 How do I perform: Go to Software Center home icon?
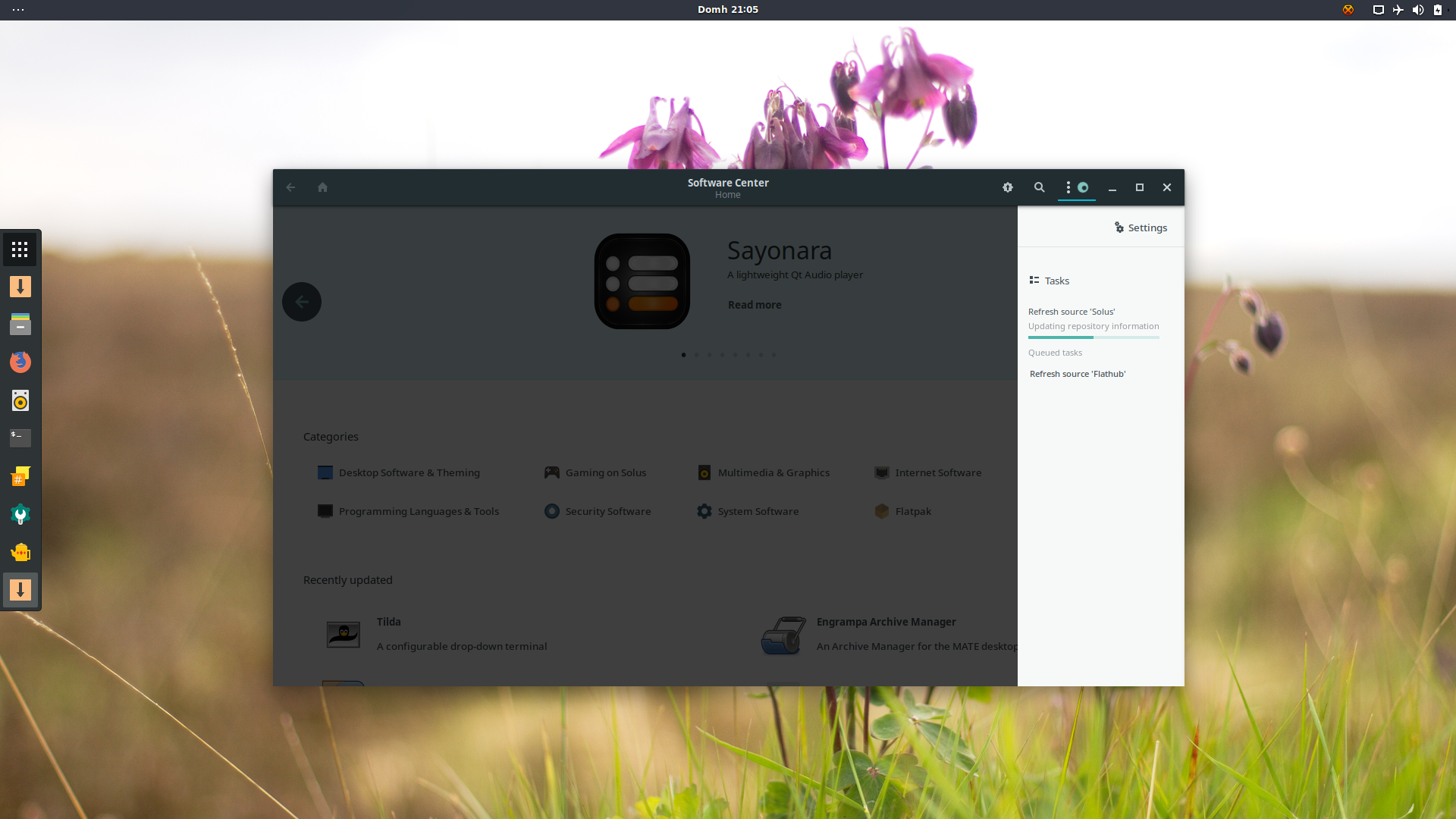pyautogui.click(x=322, y=187)
